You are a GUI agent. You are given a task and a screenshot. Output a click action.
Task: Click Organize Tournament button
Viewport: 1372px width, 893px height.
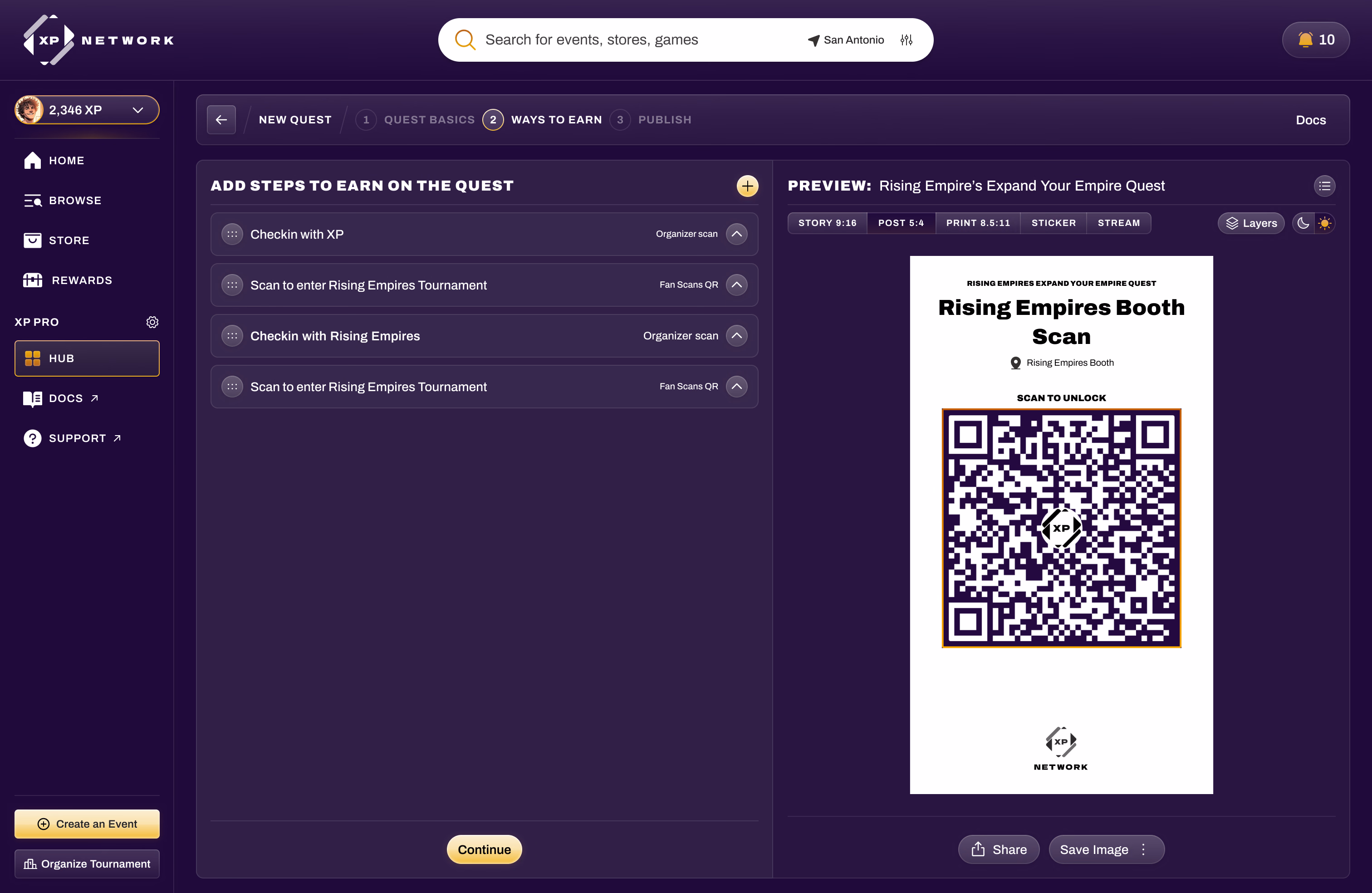pos(87,864)
